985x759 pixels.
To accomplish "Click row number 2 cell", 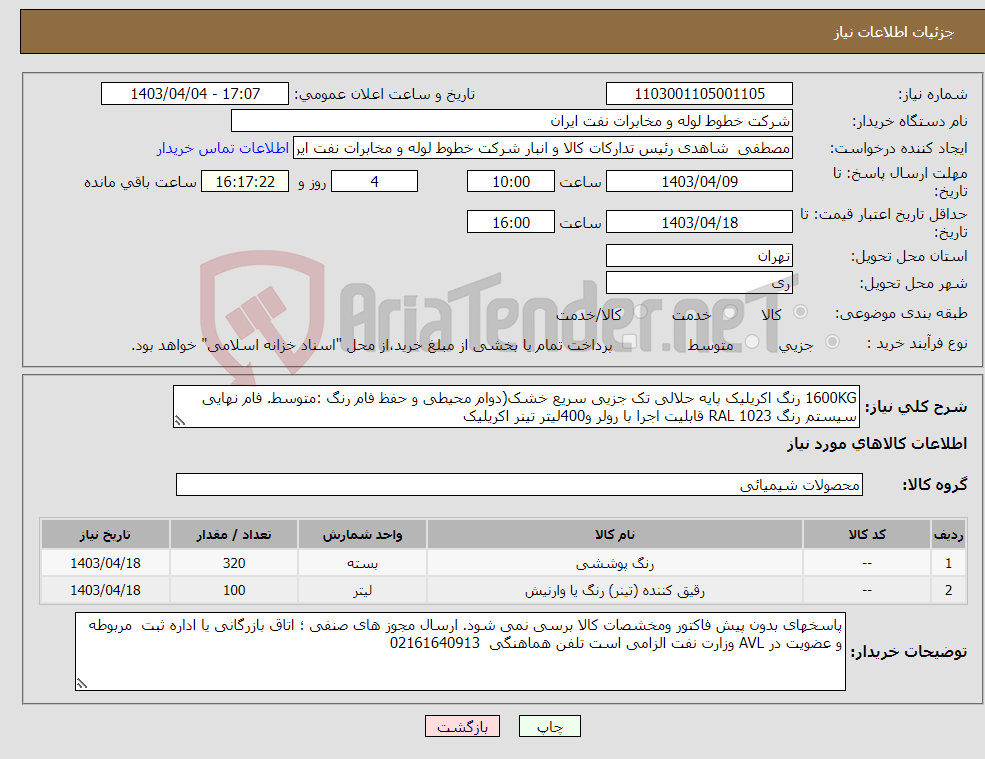I will [948, 590].
